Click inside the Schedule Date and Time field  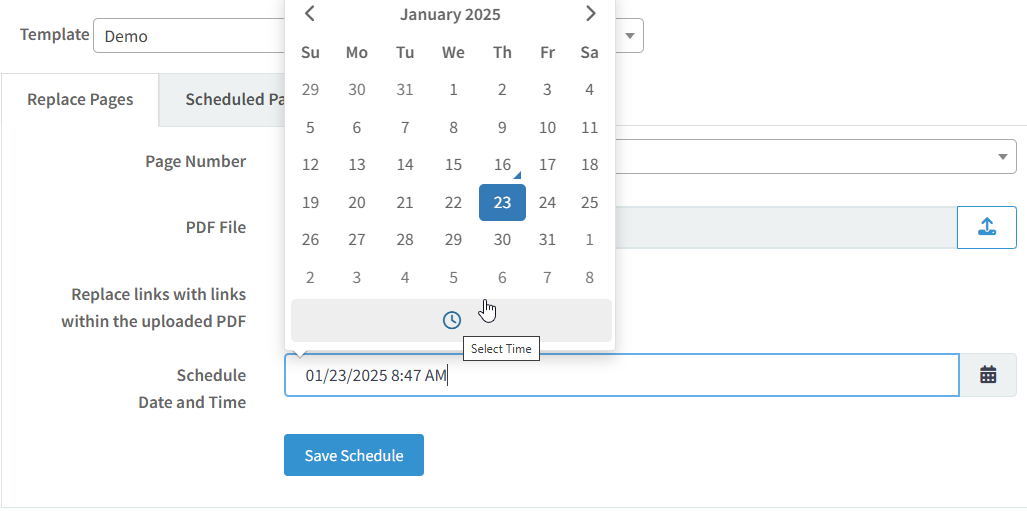click(x=622, y=375)
